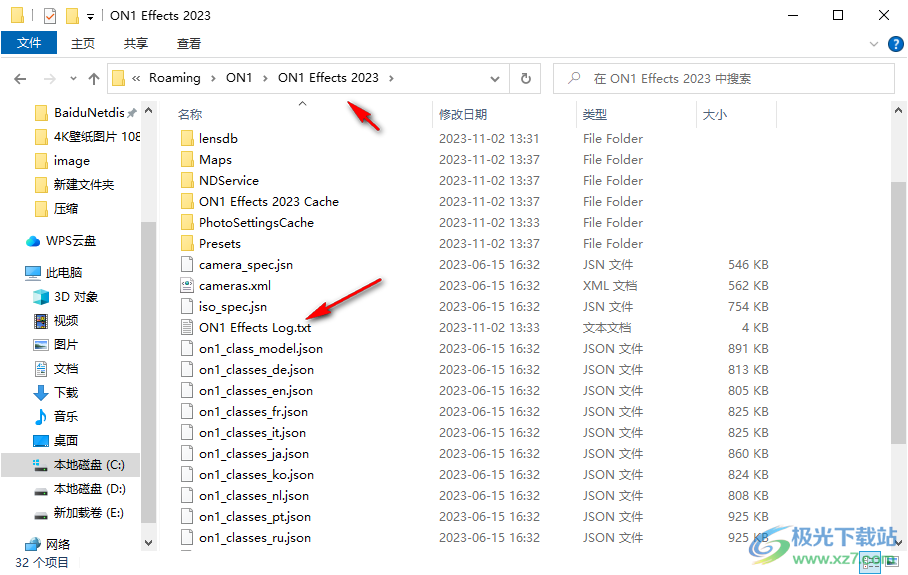Select the on1_classes_nl.json file
908x575 pixels.
(x=254, y=496)
